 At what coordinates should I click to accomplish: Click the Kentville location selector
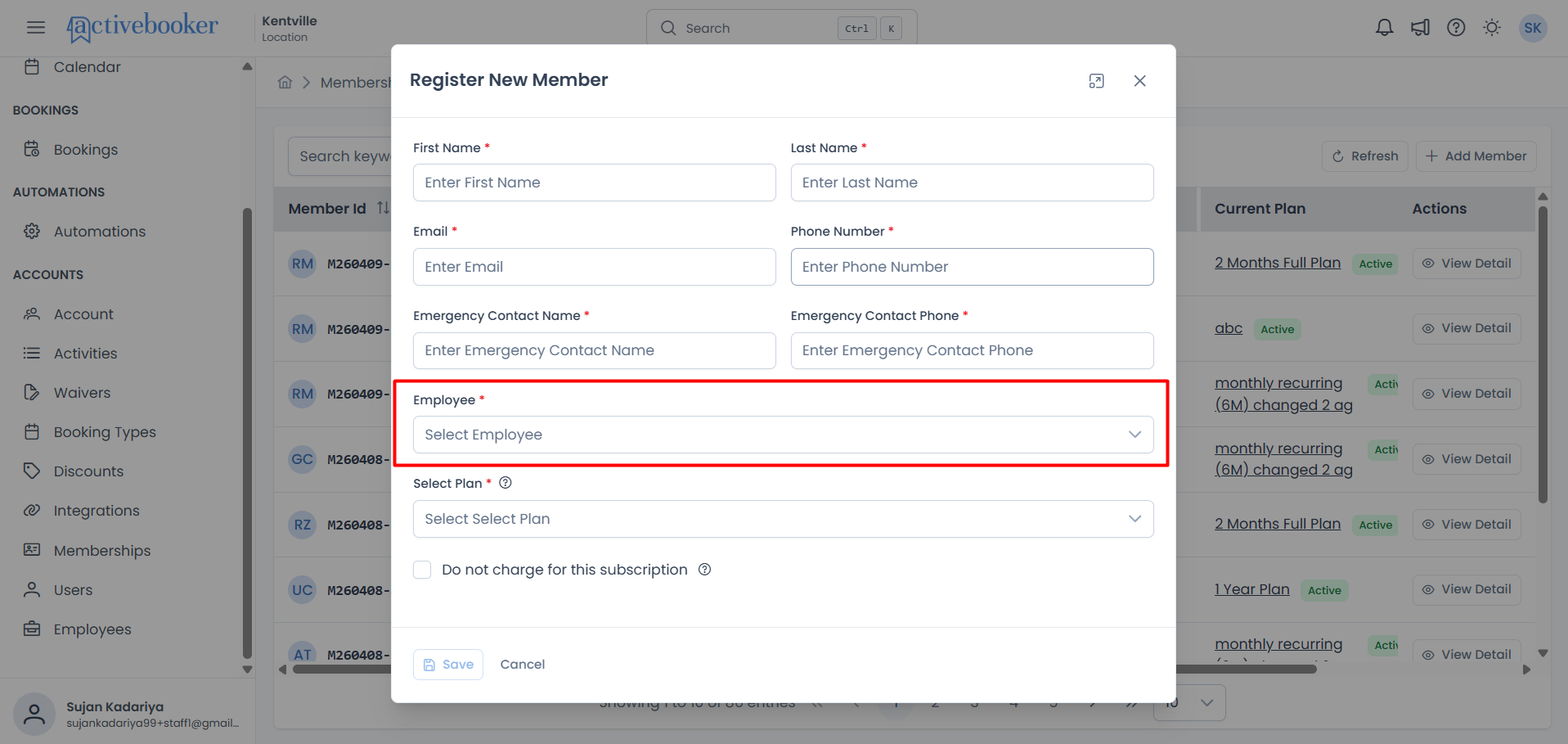(290, 28)
